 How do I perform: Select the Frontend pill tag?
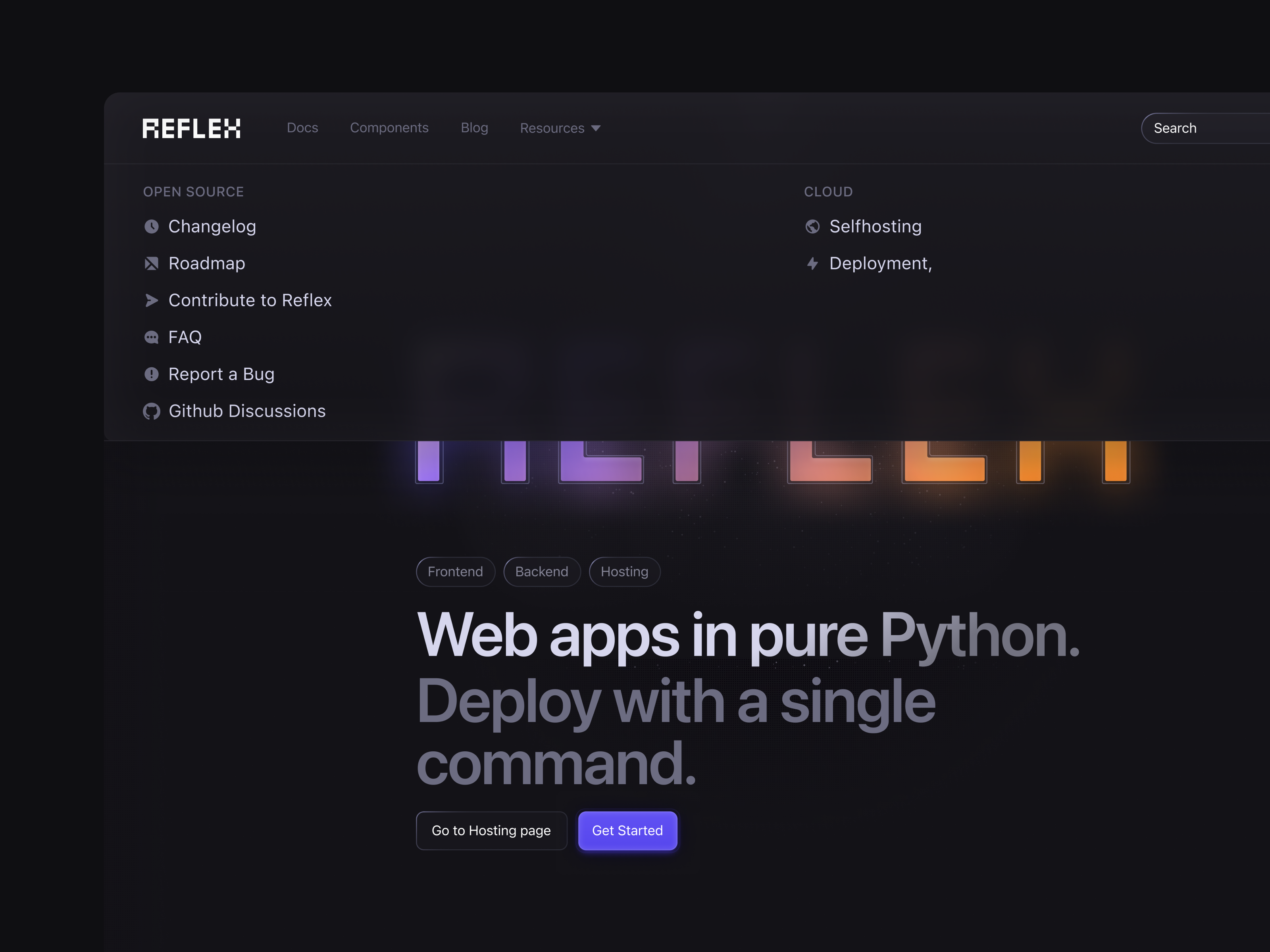(455, 572)
